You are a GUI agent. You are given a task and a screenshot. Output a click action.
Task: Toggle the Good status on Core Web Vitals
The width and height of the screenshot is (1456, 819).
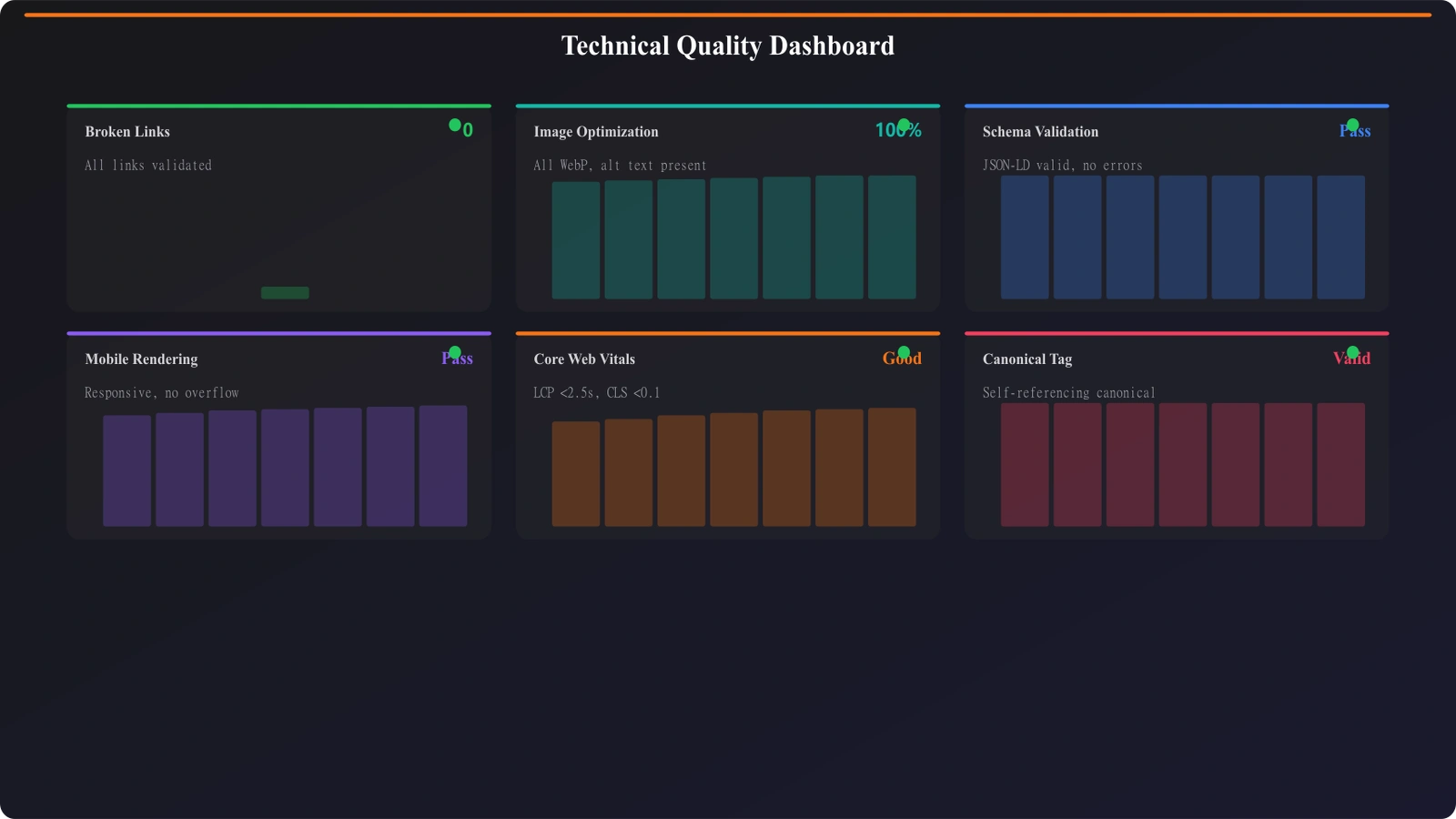tap(903, 359)
